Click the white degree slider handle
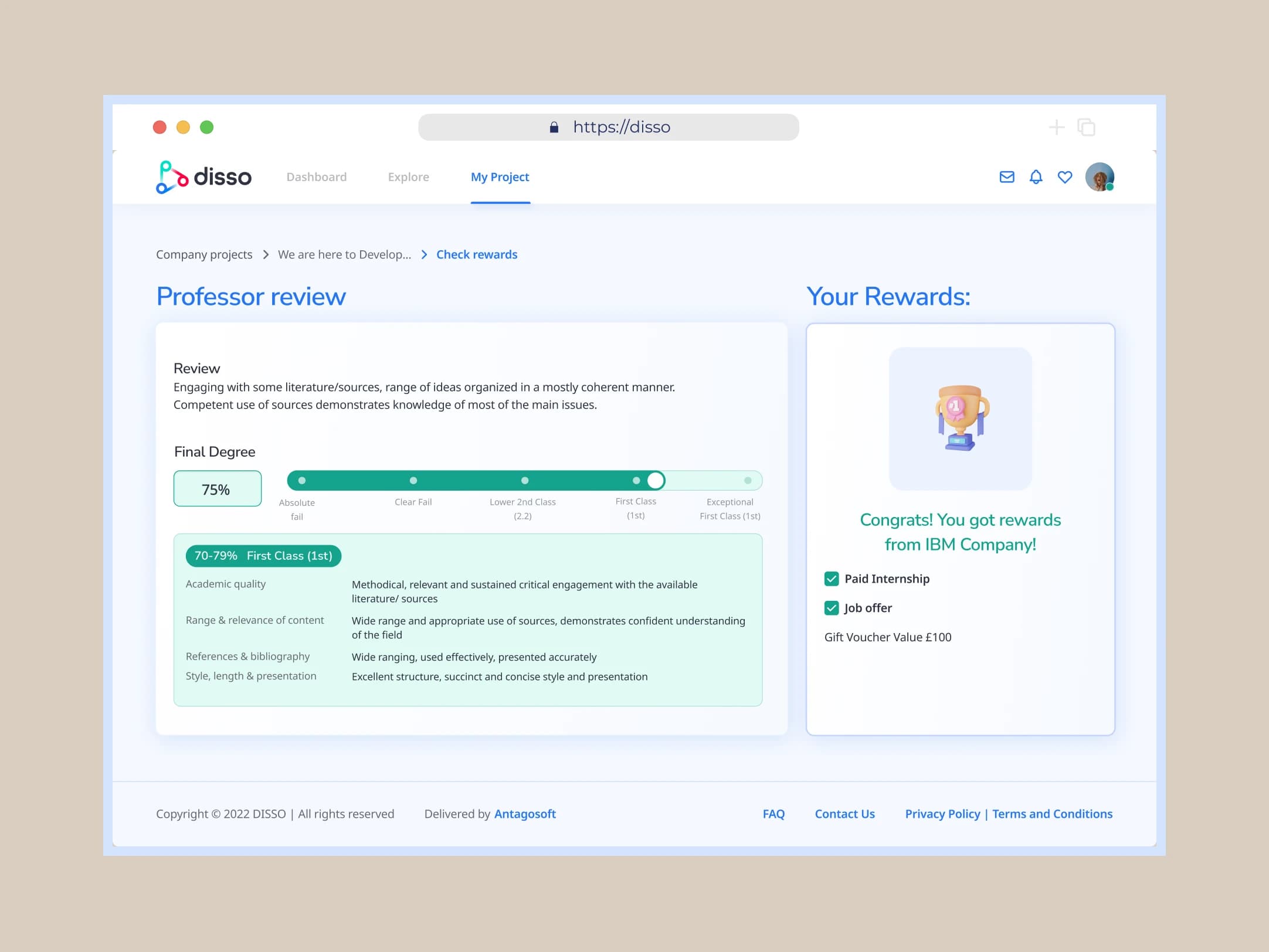Viewport: 1269px width, 952px height. [656, 481]
